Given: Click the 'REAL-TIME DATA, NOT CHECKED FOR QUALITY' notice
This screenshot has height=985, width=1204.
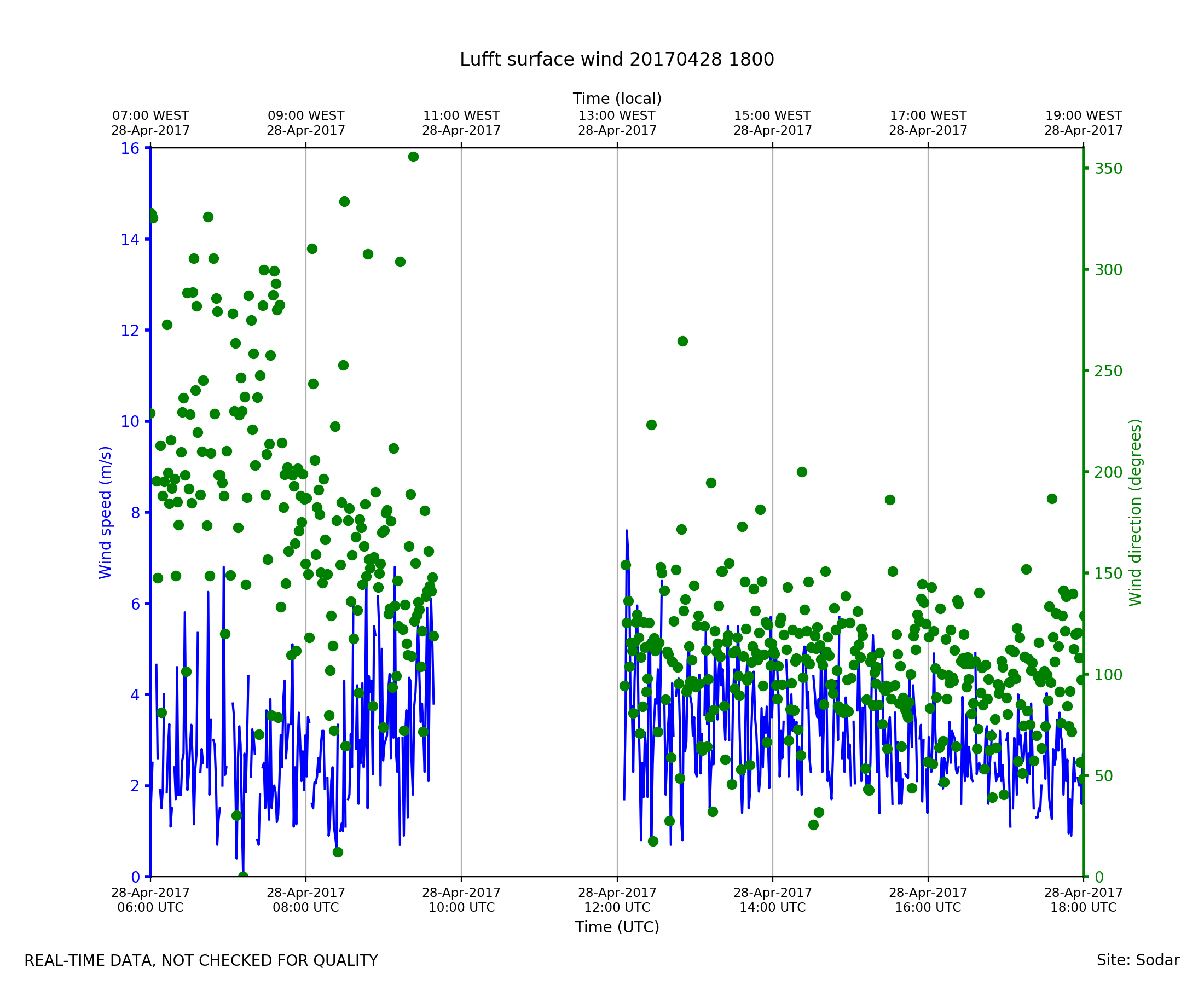Looking at the screenshot, I should [x=201, y=961].
